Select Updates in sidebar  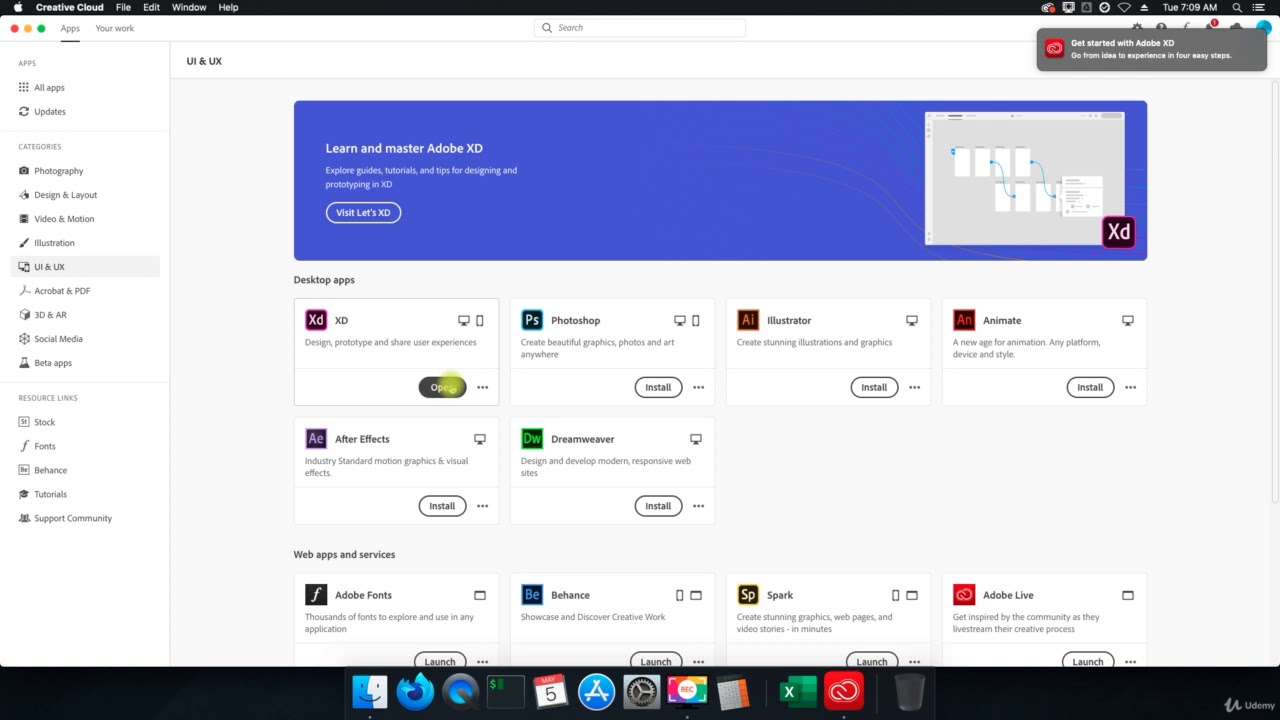tap(85, 112)
